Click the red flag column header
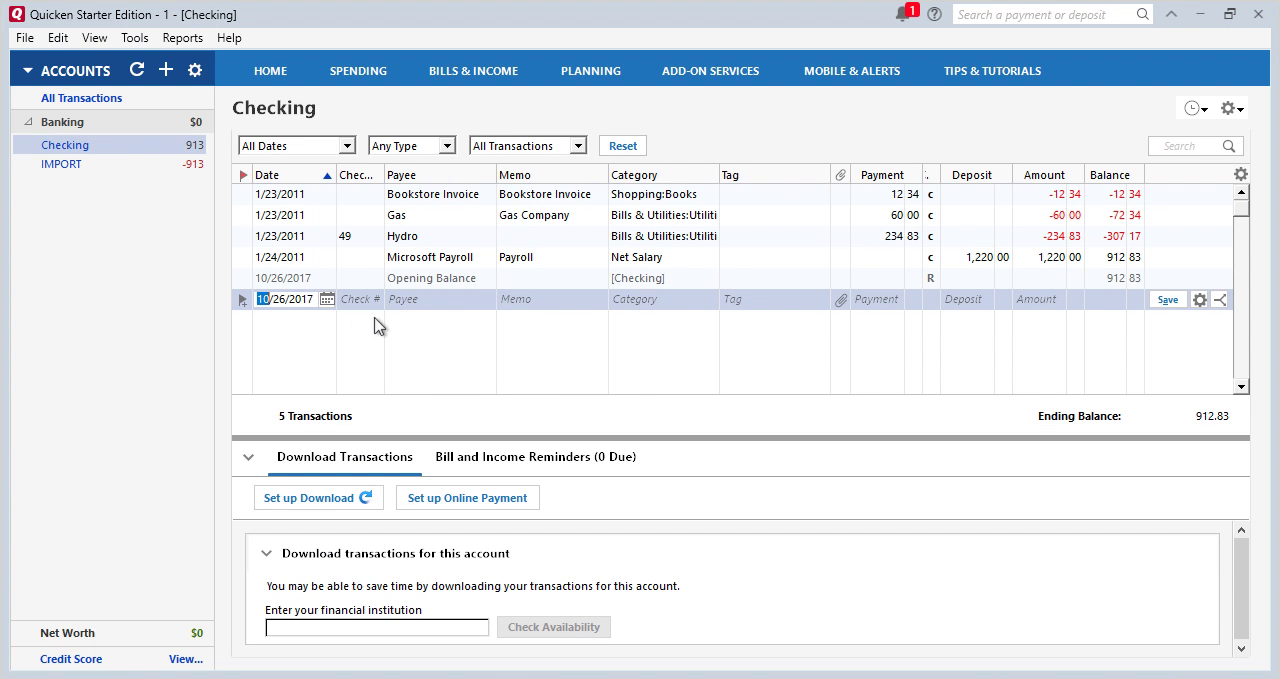The width and height of the screenshot is (1280, 679). coord(242,175)
